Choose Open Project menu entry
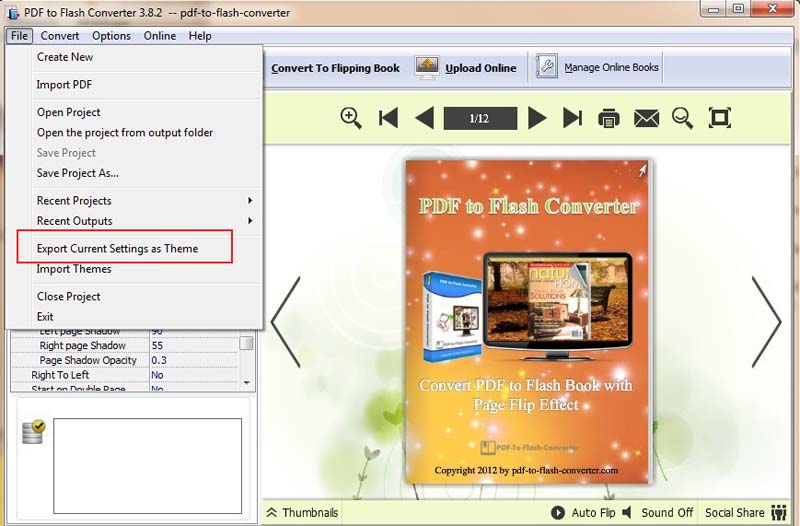The width and height of the screenshot is (800, 526). (x=68, y=112)
